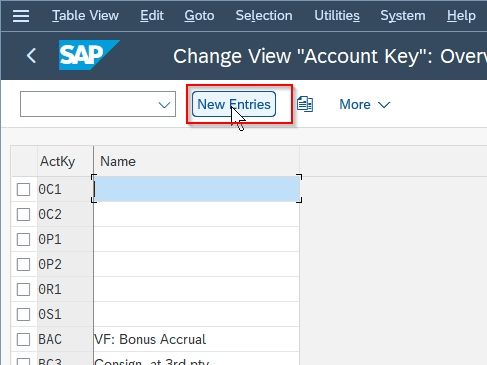Select the 0P1 row checkbox
Screen dimensions: 487x365
(x=23, y=239)
